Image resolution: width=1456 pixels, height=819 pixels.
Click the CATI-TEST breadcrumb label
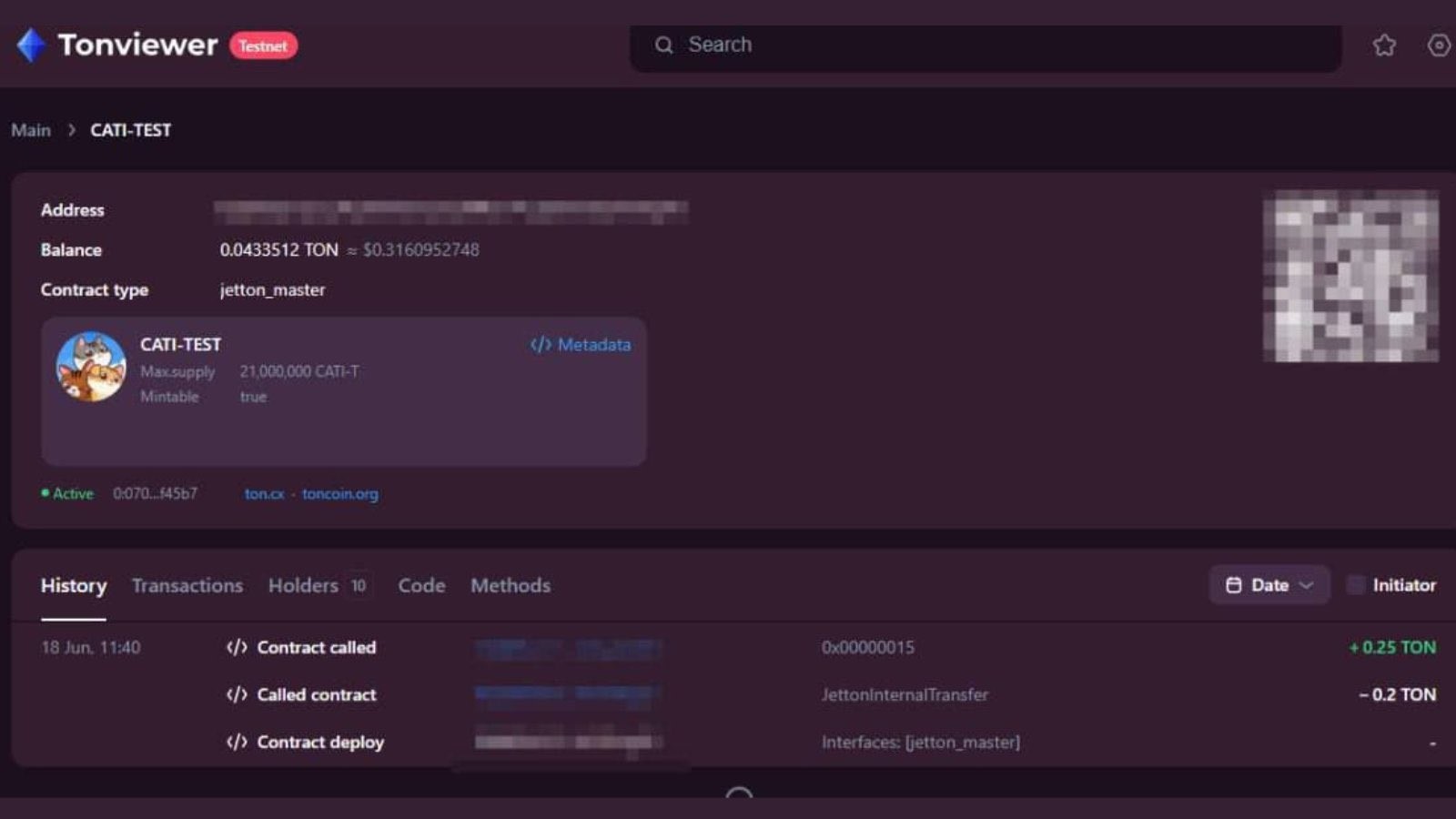click(130, 130)
